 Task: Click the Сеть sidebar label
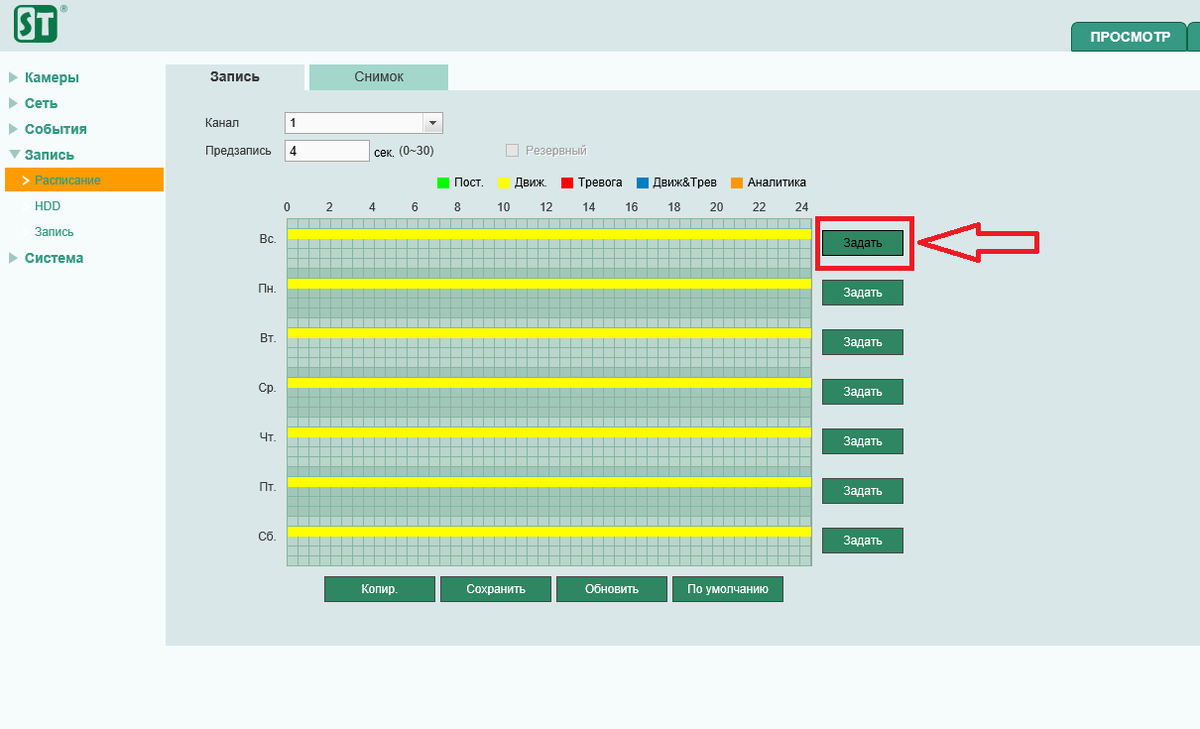[x=41, y=103]
